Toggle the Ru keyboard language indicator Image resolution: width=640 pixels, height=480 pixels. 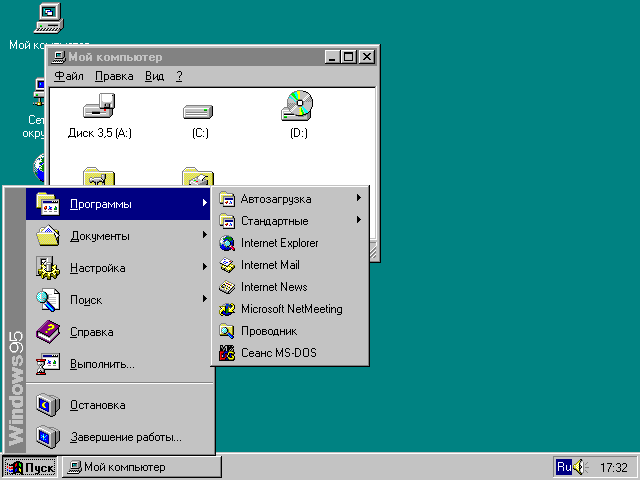564,467
